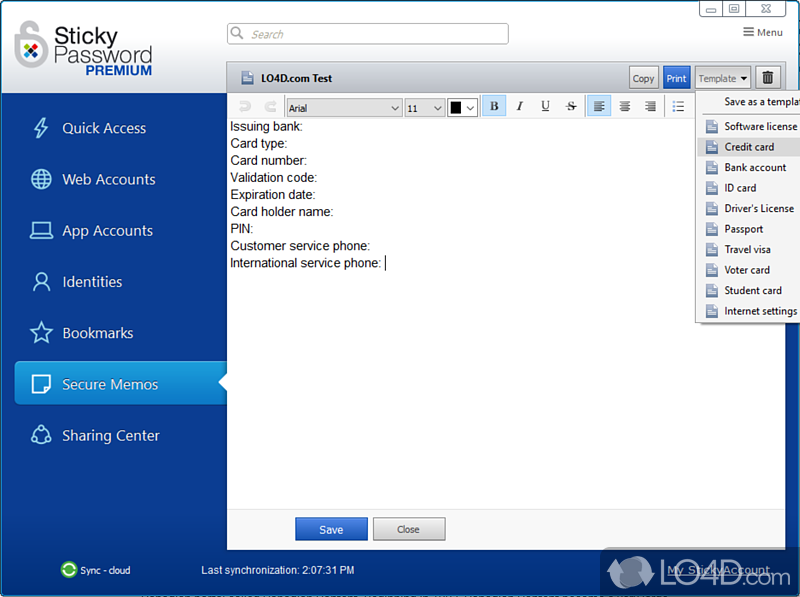Click the Web Accounts globe icon

pos(41,179)
